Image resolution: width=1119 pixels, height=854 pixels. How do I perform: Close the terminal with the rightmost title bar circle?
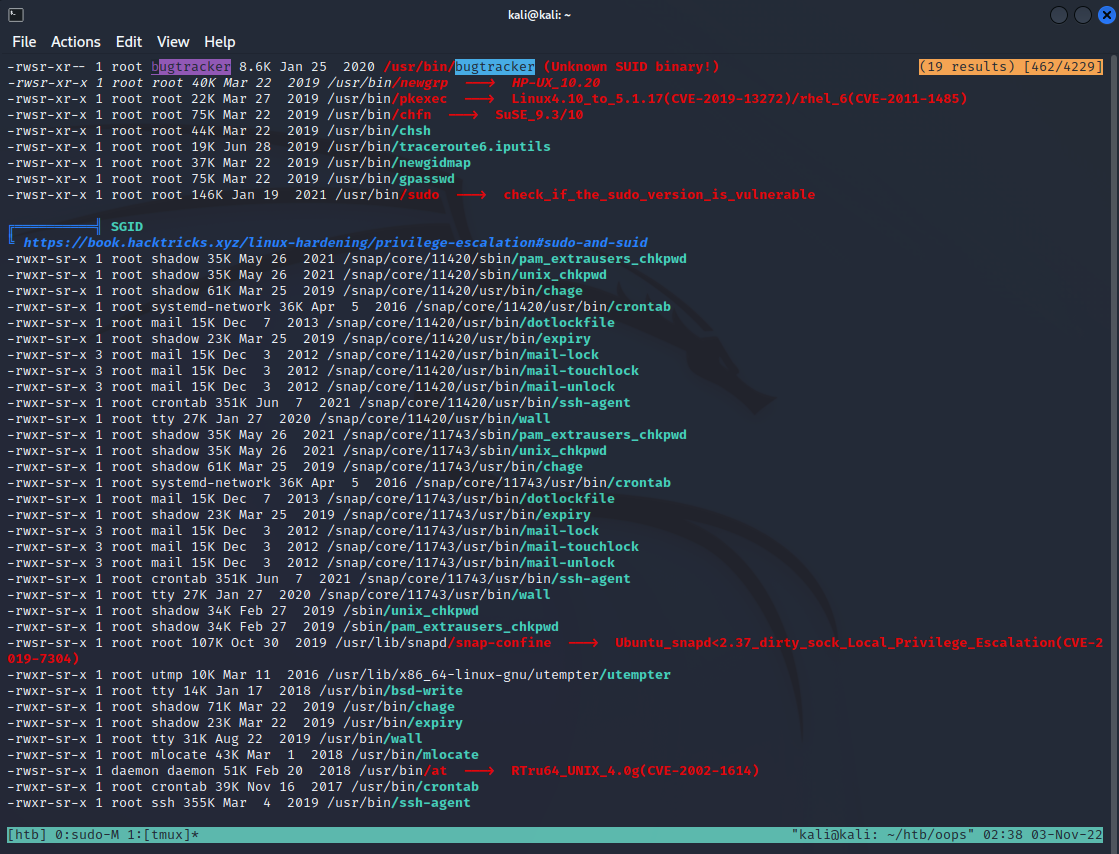click(x=1103, y=14)
